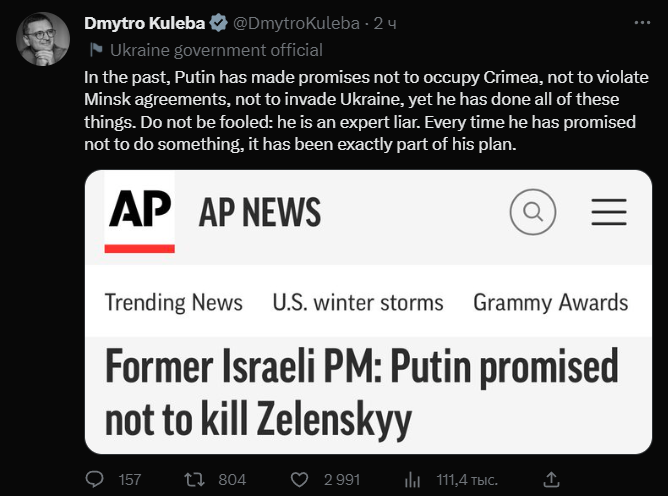Click the Dmytro Kuleba display name
Image resolution: width=668 pixels, height=496 pixels.
coord(145,23)
